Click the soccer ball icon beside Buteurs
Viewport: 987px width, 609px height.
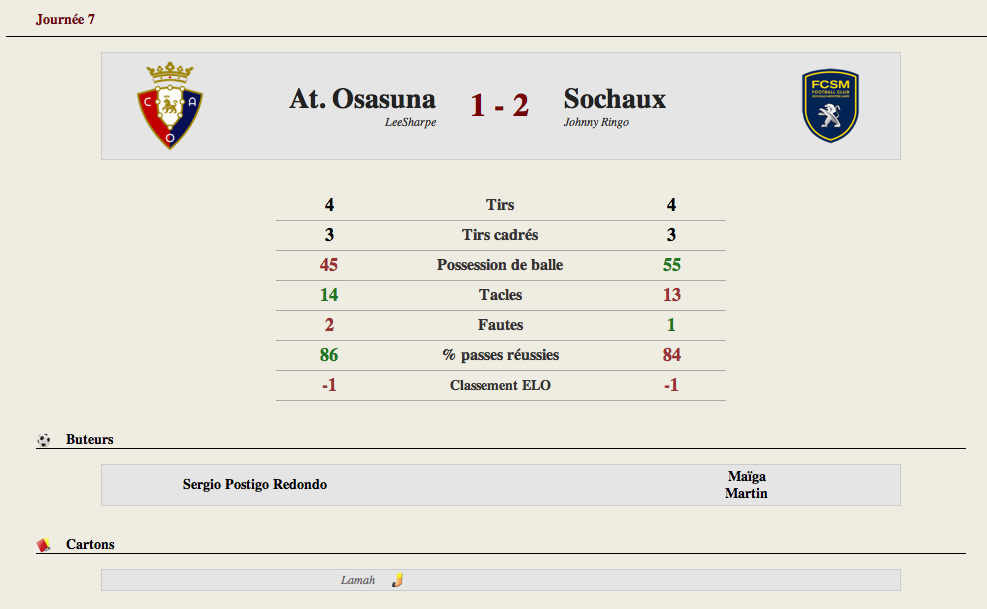pyautogui.click(x=43, y=440)
